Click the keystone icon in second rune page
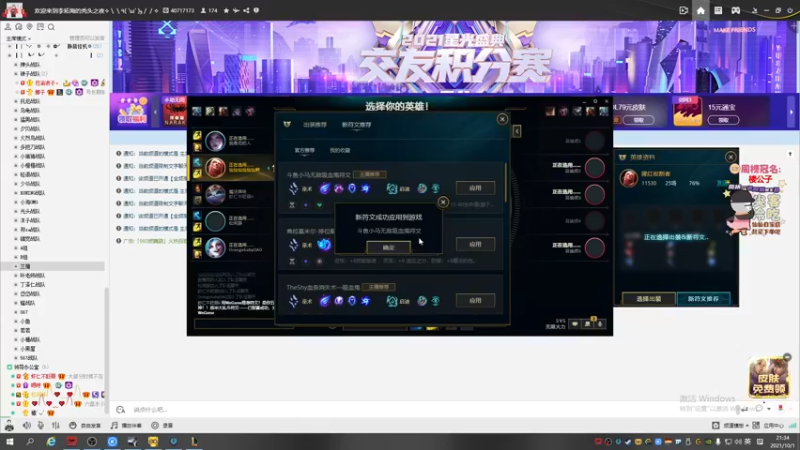The width and height of the screenshot is (800, 450). coord(324,244)
